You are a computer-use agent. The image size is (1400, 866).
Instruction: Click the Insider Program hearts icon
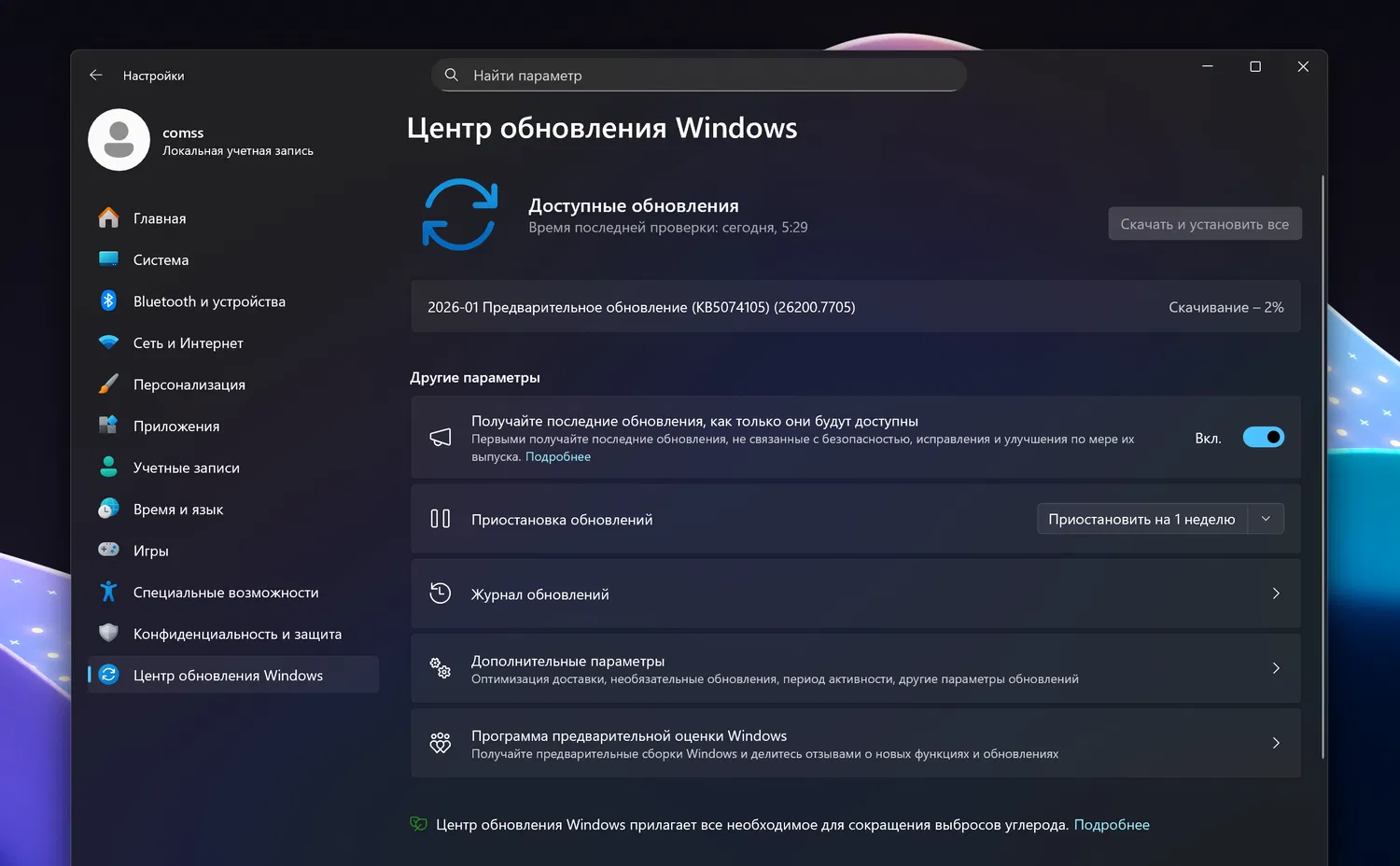point(441,743)
